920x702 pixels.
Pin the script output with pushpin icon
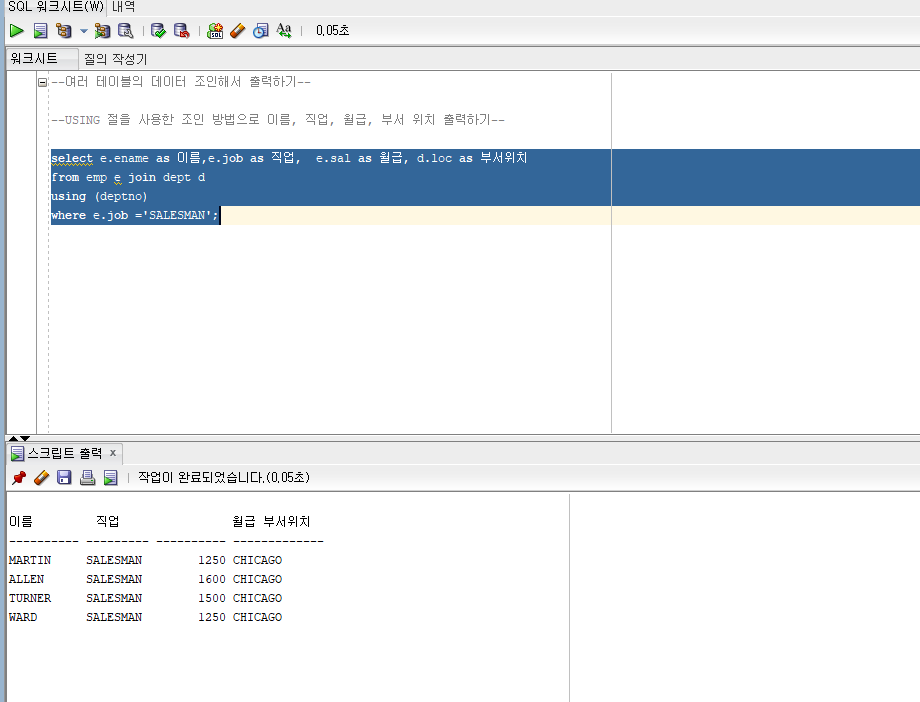tap(19, 477)
